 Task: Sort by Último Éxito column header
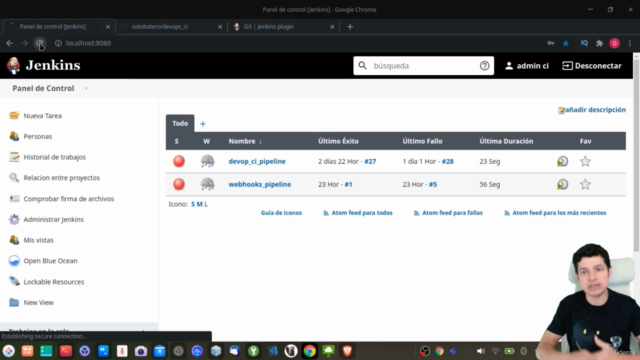click(338, 141)
